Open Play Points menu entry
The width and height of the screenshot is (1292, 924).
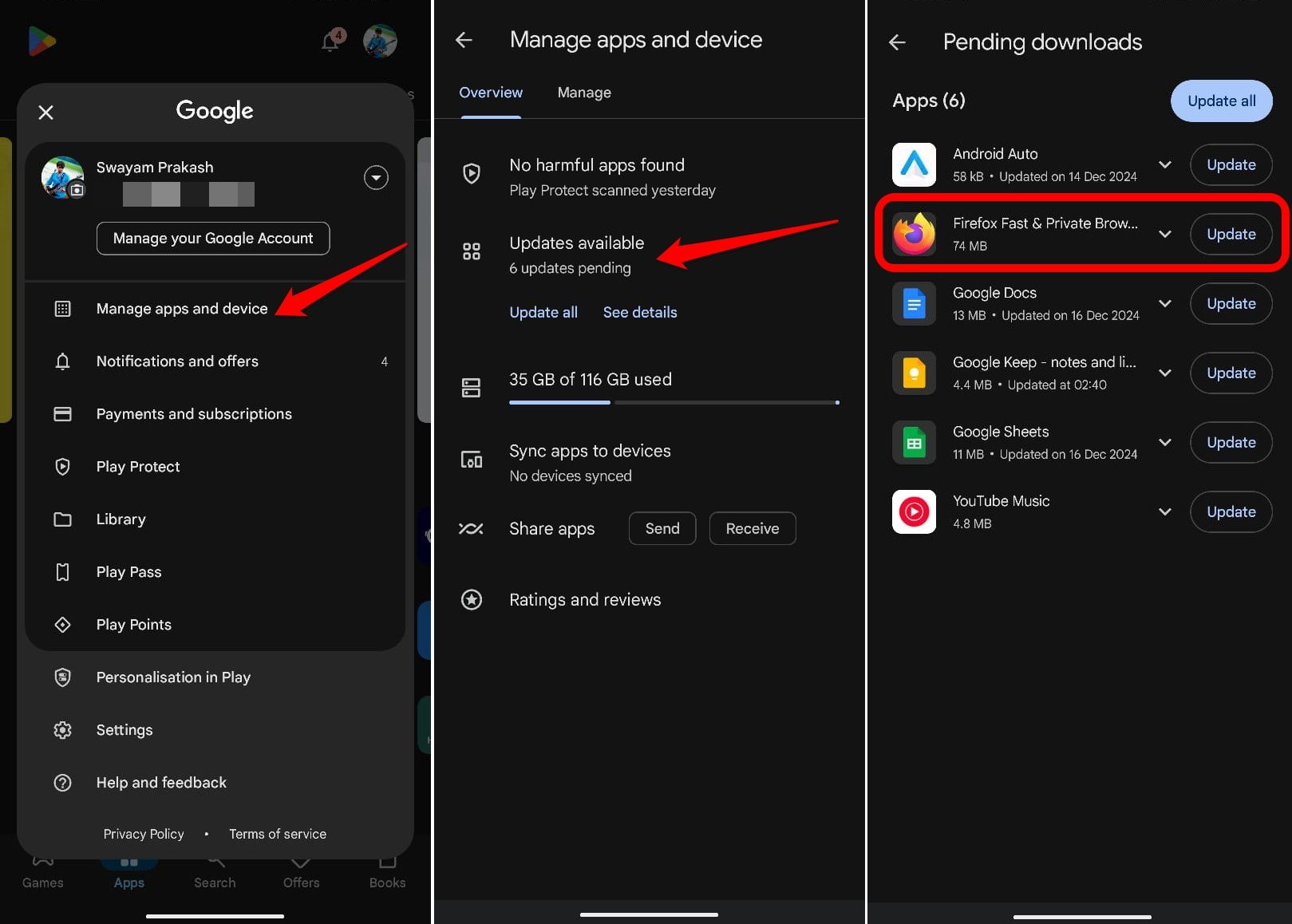215,625
